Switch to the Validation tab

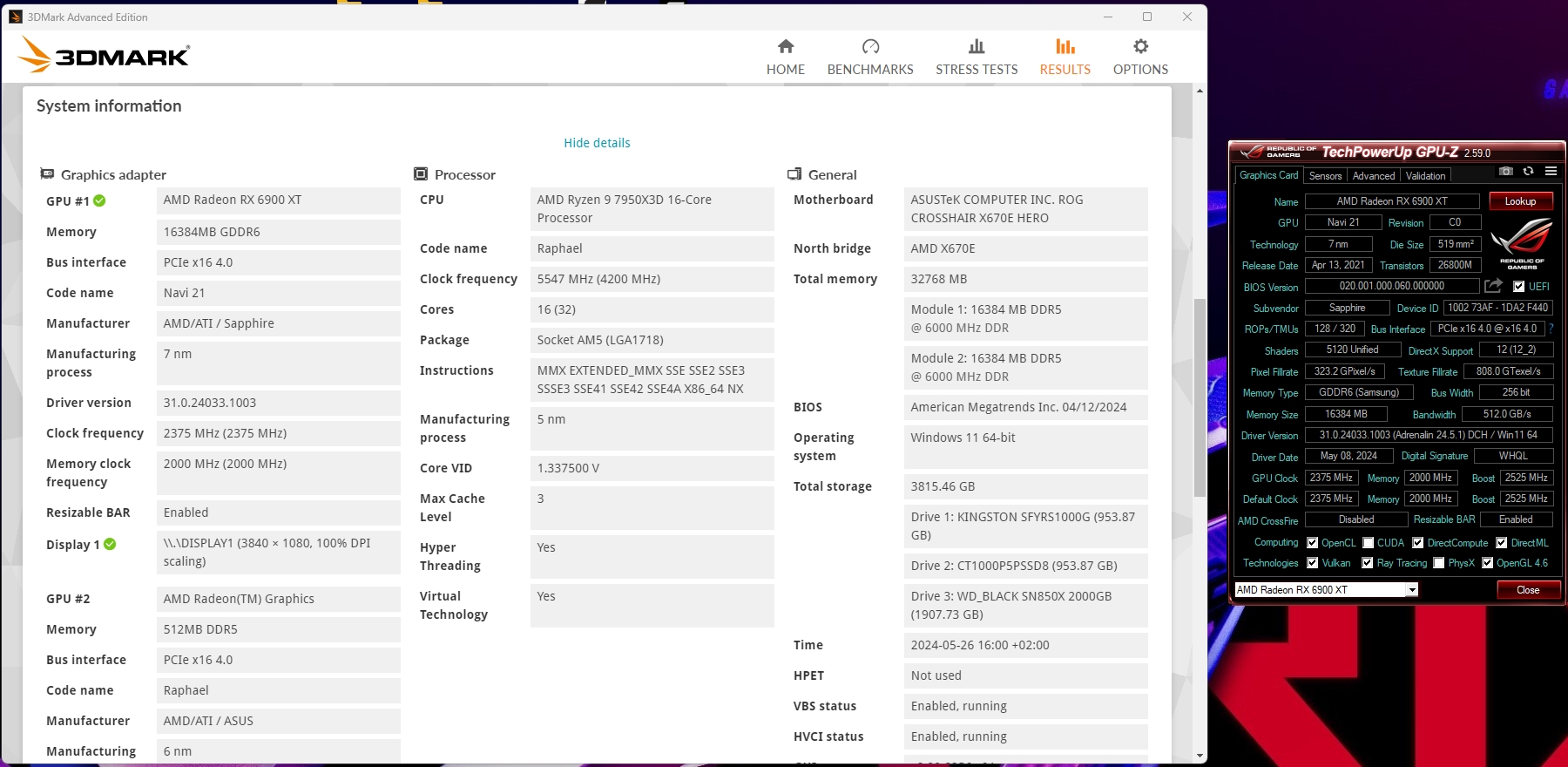click(1425, 176)
